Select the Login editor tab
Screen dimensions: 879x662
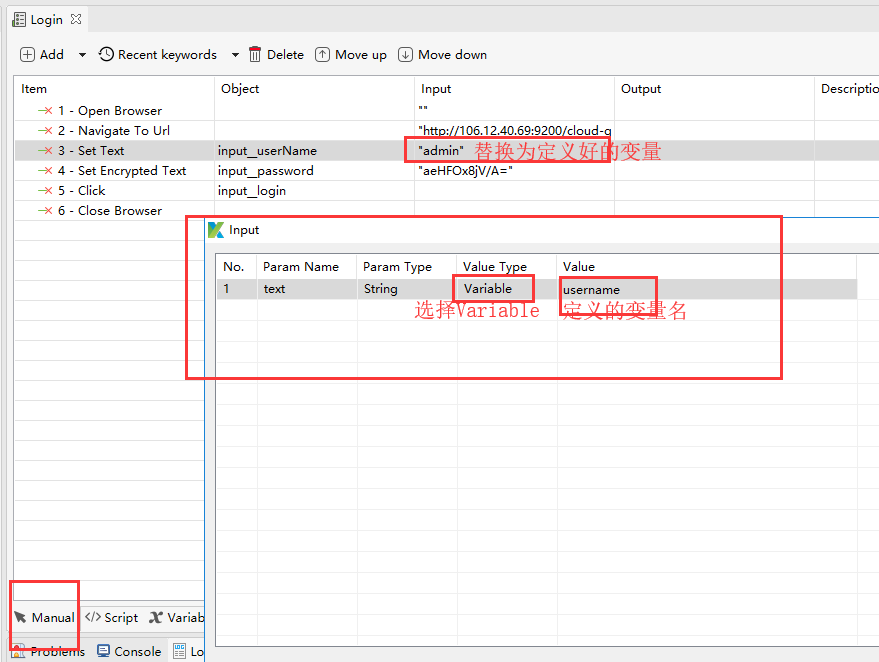47,20
